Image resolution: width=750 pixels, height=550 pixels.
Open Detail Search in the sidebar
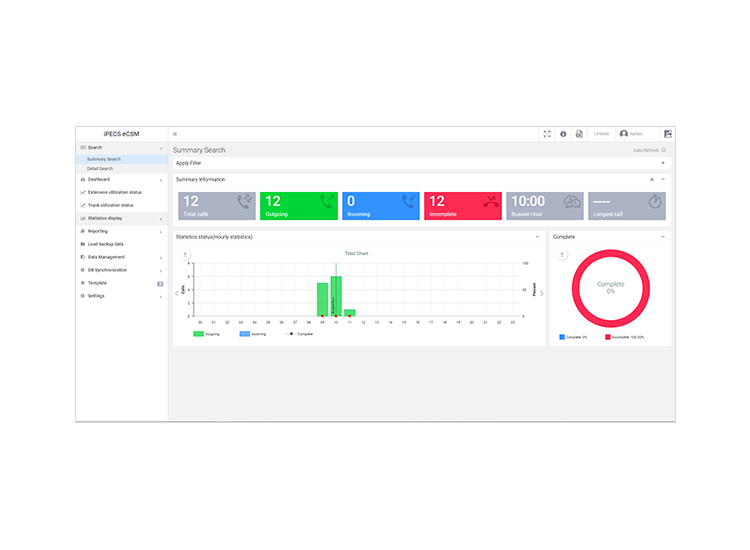coord(100,168)
